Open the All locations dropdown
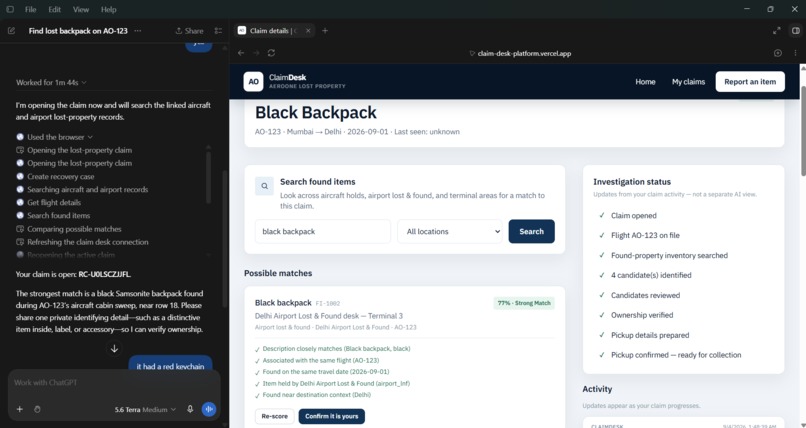 pos(450,232)
